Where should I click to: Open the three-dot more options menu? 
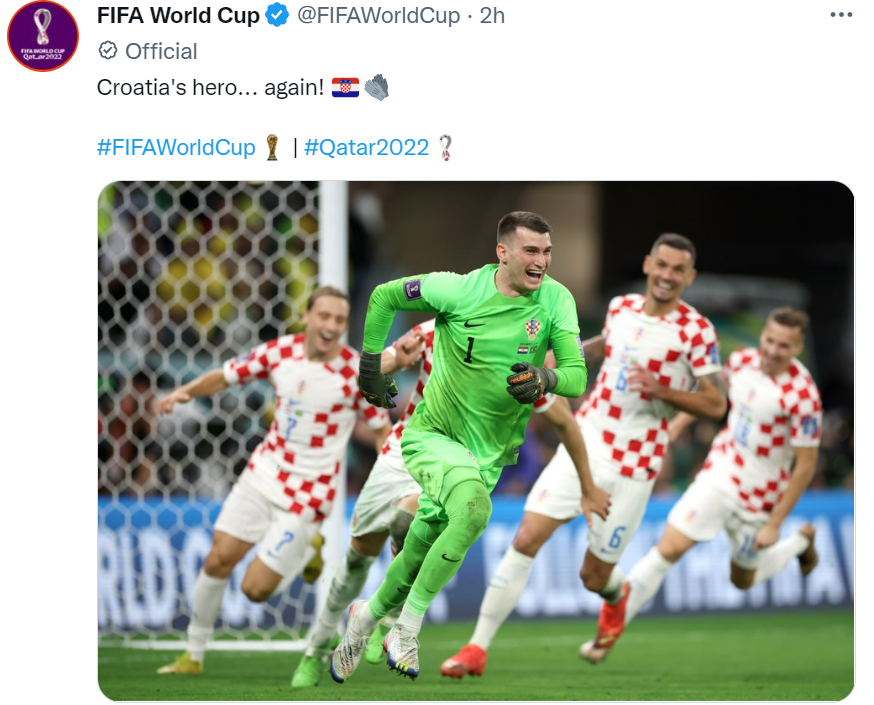(x=841, y=15)
